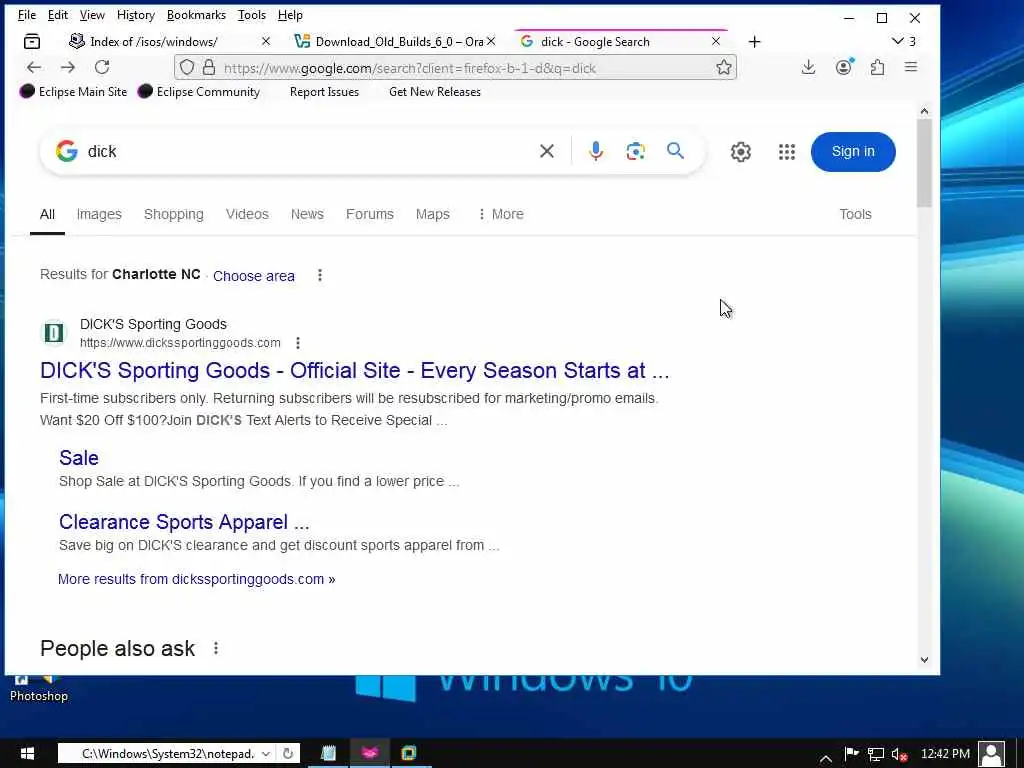
Task: Open options dots beside People also ask
Action: [x=216, y=648]
